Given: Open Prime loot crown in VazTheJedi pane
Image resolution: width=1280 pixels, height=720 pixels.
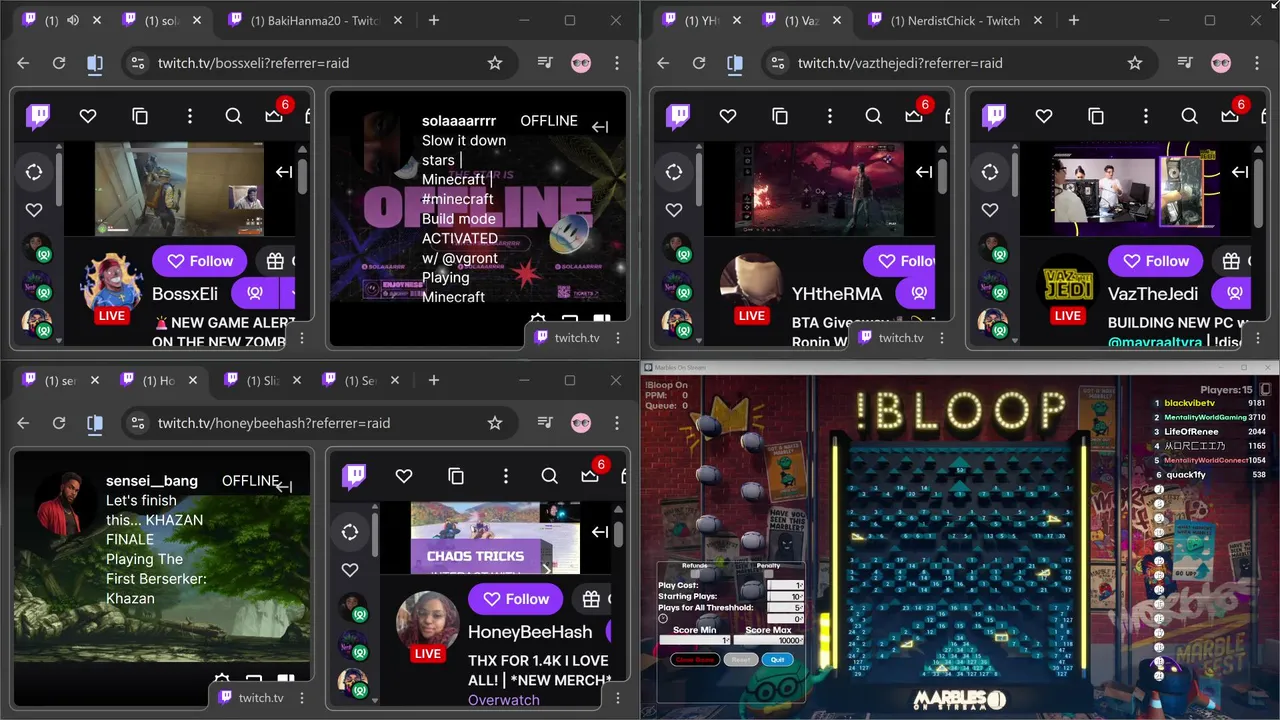Looking at the screenshot, I should (x=1232, y=116).
